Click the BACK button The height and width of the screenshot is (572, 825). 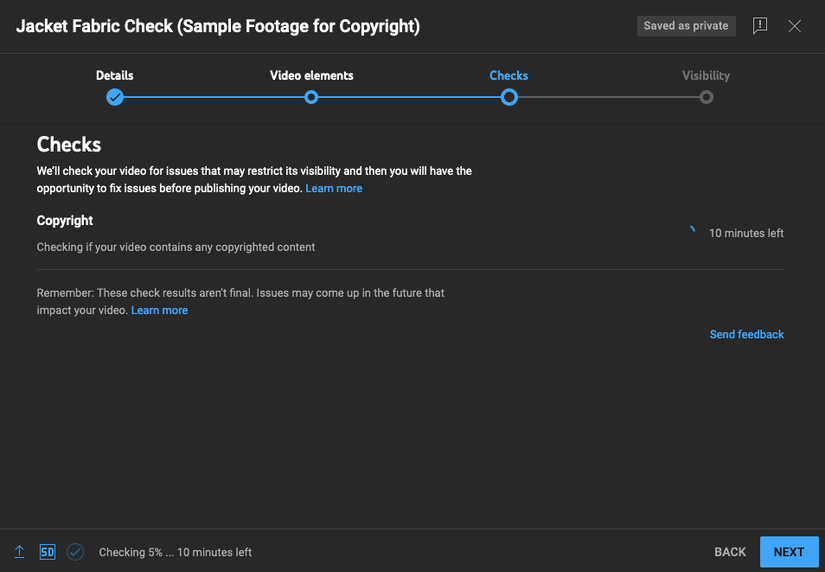tap(730, 551)
